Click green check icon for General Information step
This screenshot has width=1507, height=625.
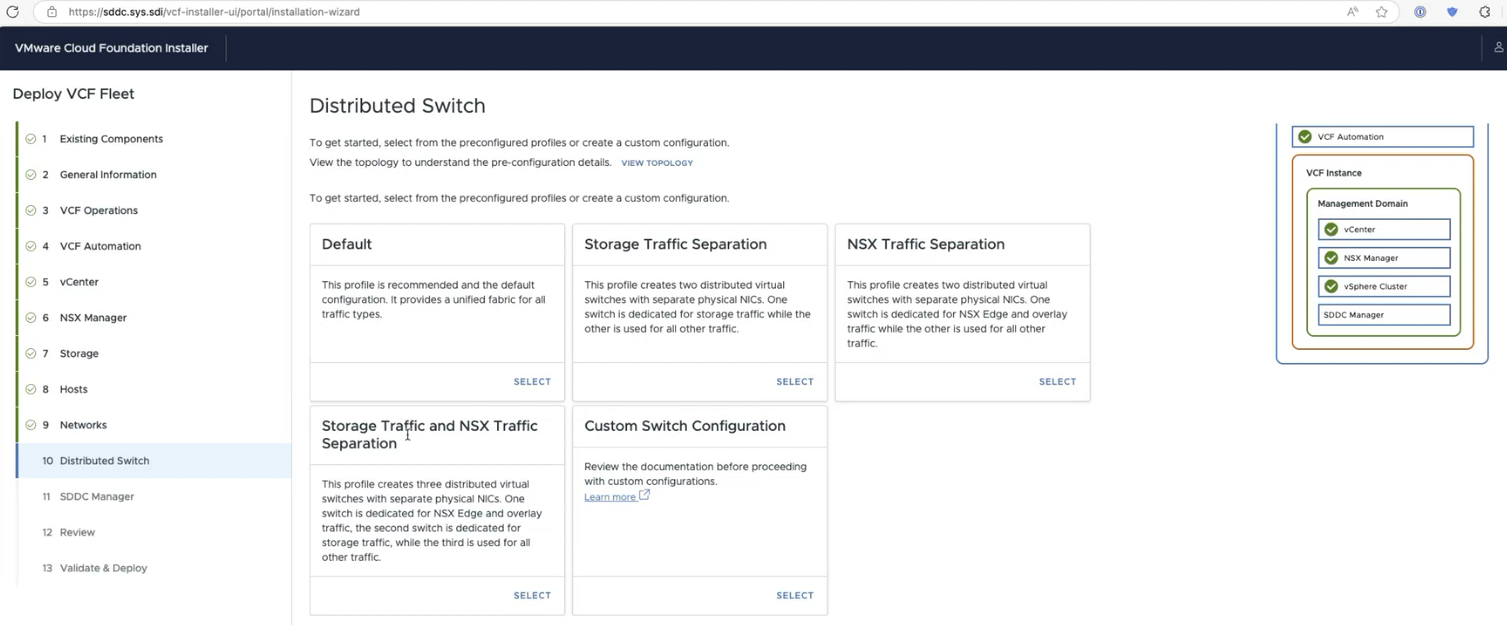click(31, 175)
